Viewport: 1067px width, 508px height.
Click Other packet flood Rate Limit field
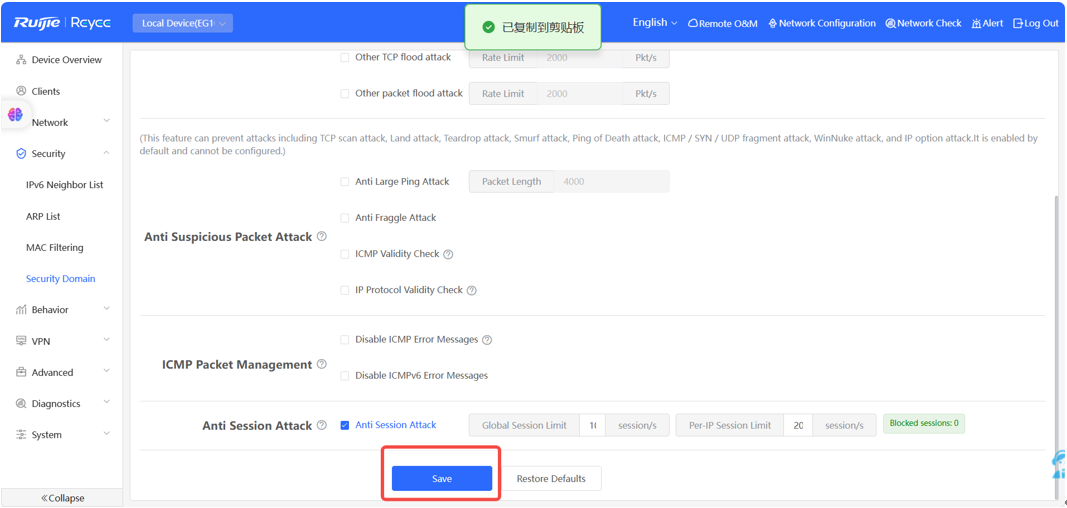(580, 94)
